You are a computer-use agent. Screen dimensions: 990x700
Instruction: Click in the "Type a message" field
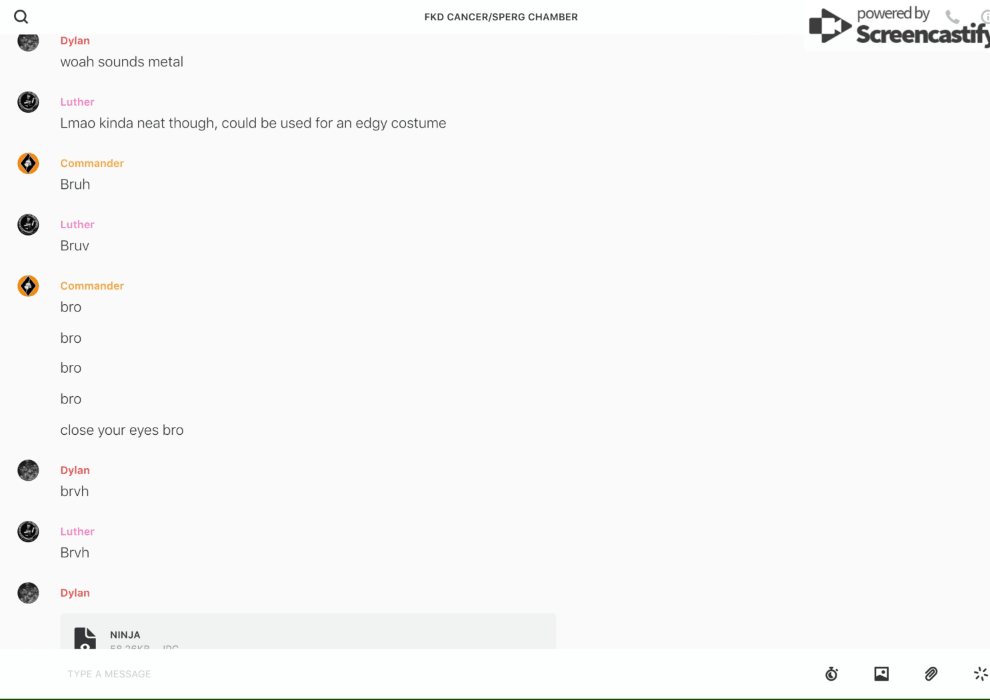[436, 673]
